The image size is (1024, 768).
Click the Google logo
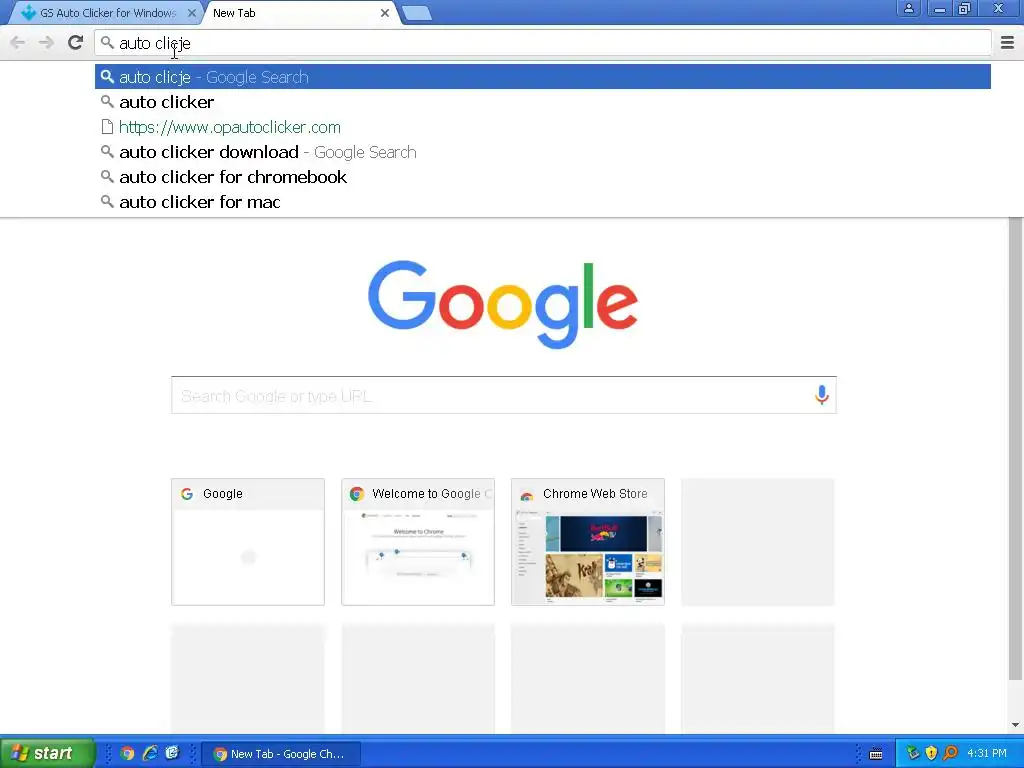coord(503,304)
